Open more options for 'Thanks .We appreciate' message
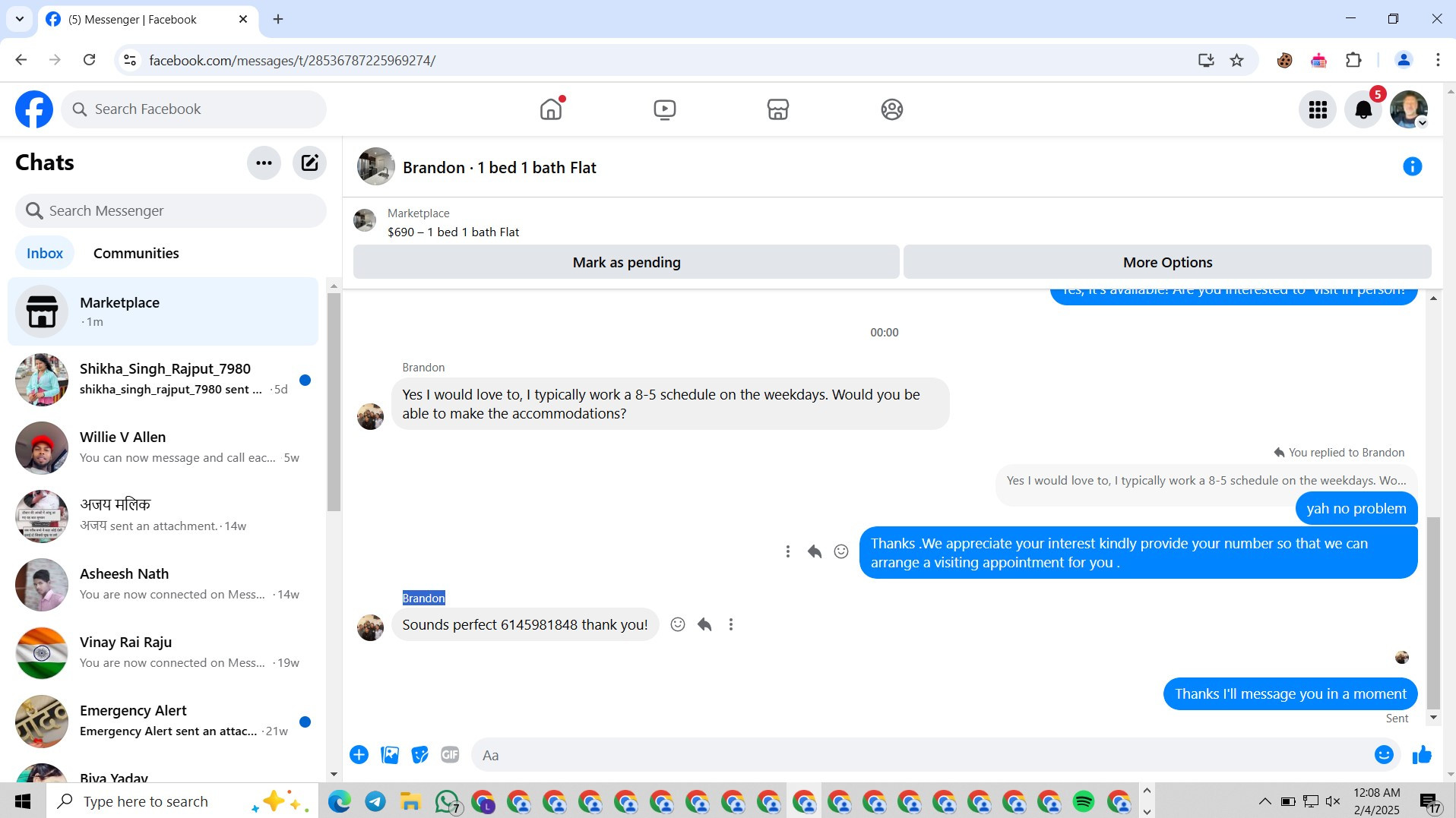The image size is (1456, 818). coord(788,551)
